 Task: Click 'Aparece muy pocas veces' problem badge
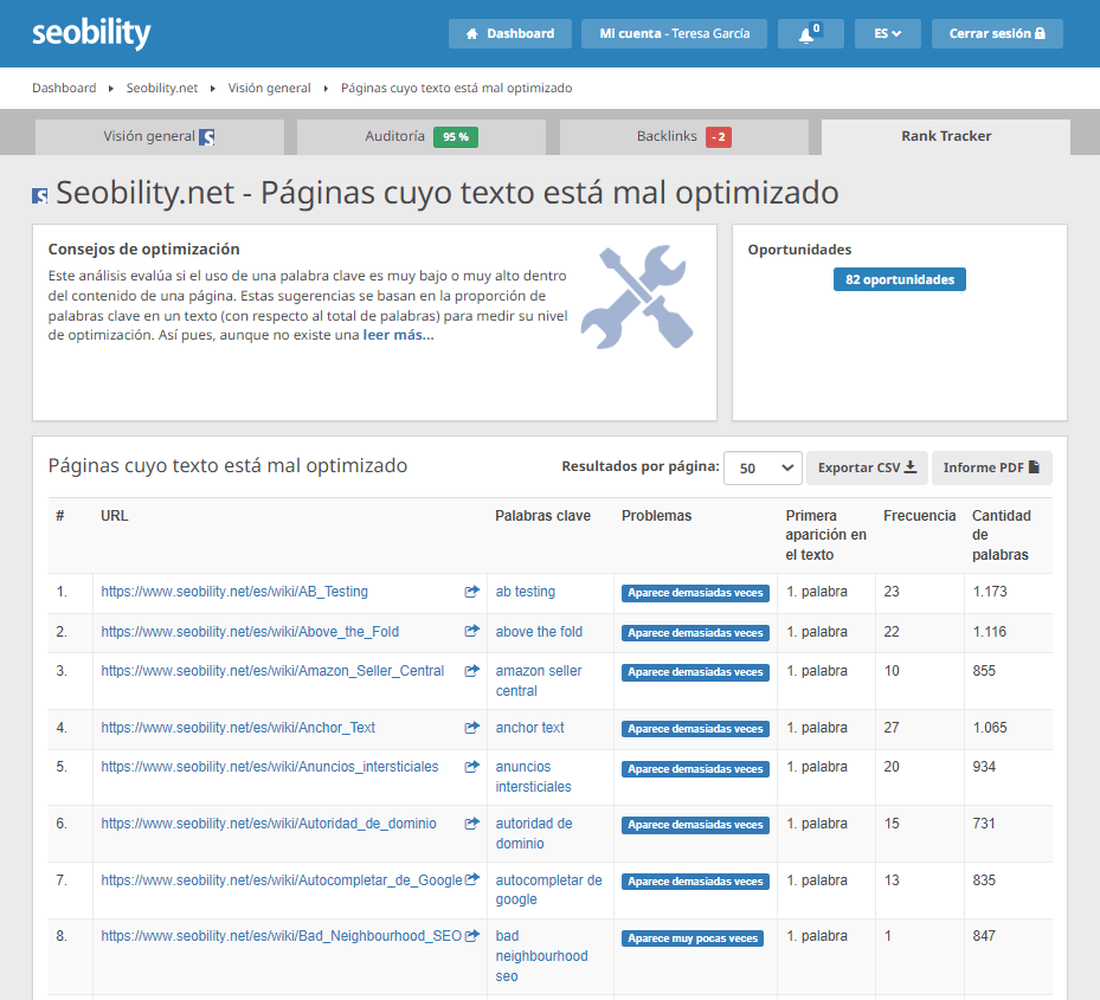click(x=692, y=938)
